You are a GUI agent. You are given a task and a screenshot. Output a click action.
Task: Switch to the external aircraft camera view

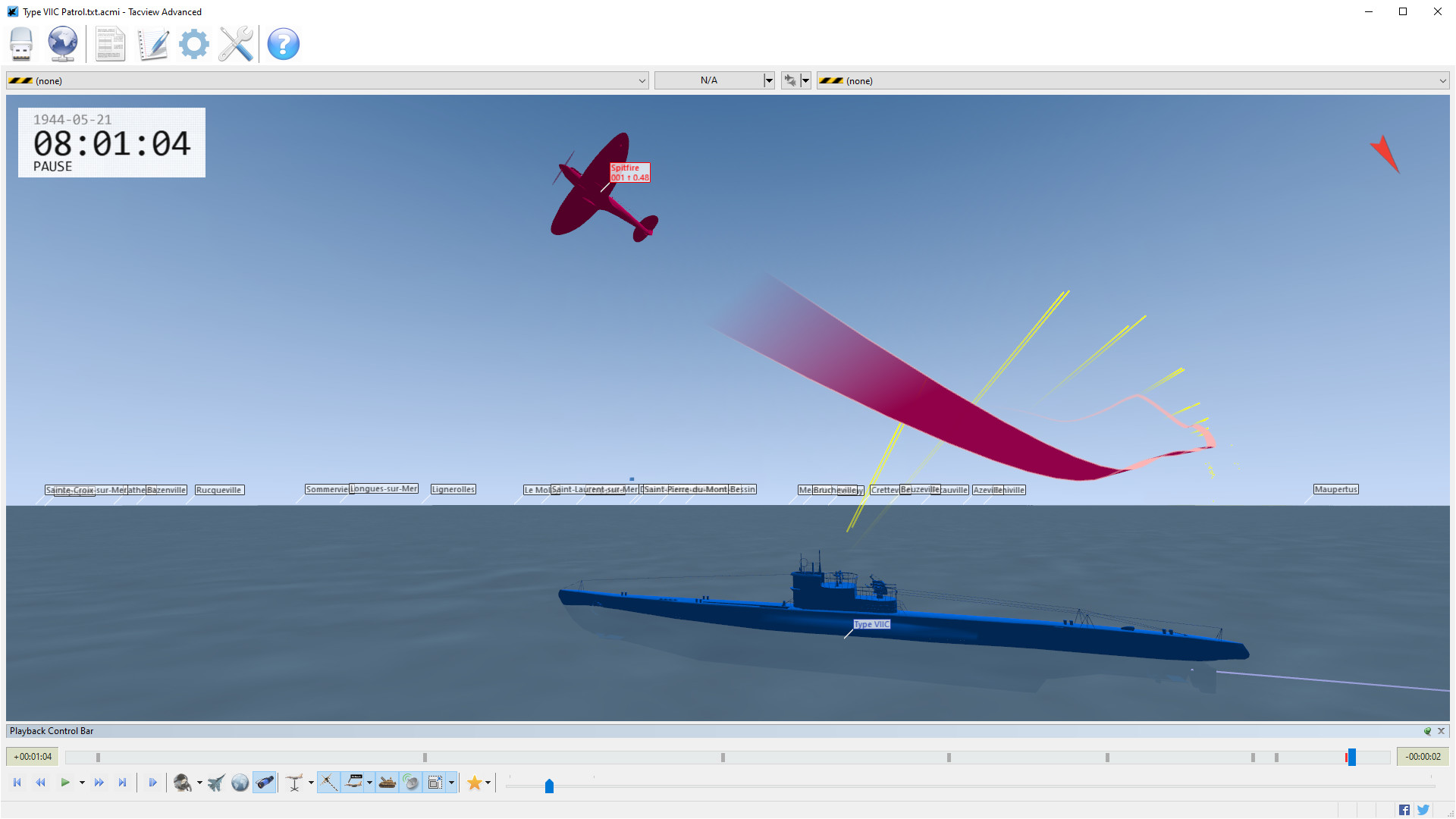(x=216, y=782)
